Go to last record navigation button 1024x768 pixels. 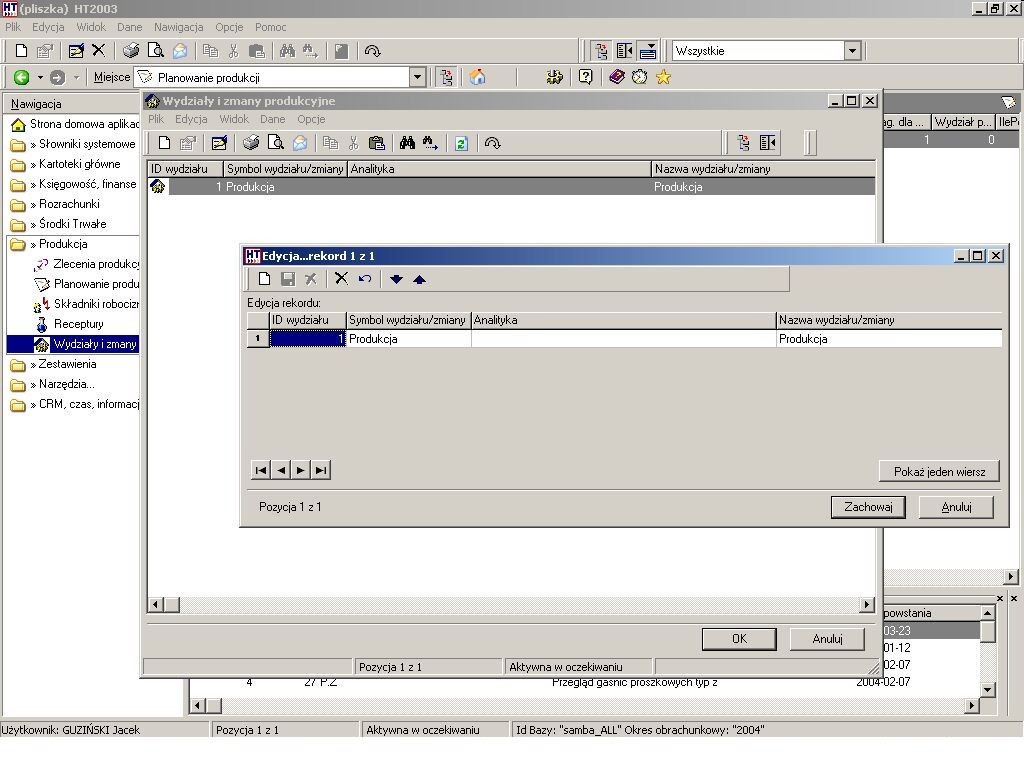pyautogui.click(x=321, y=470)
